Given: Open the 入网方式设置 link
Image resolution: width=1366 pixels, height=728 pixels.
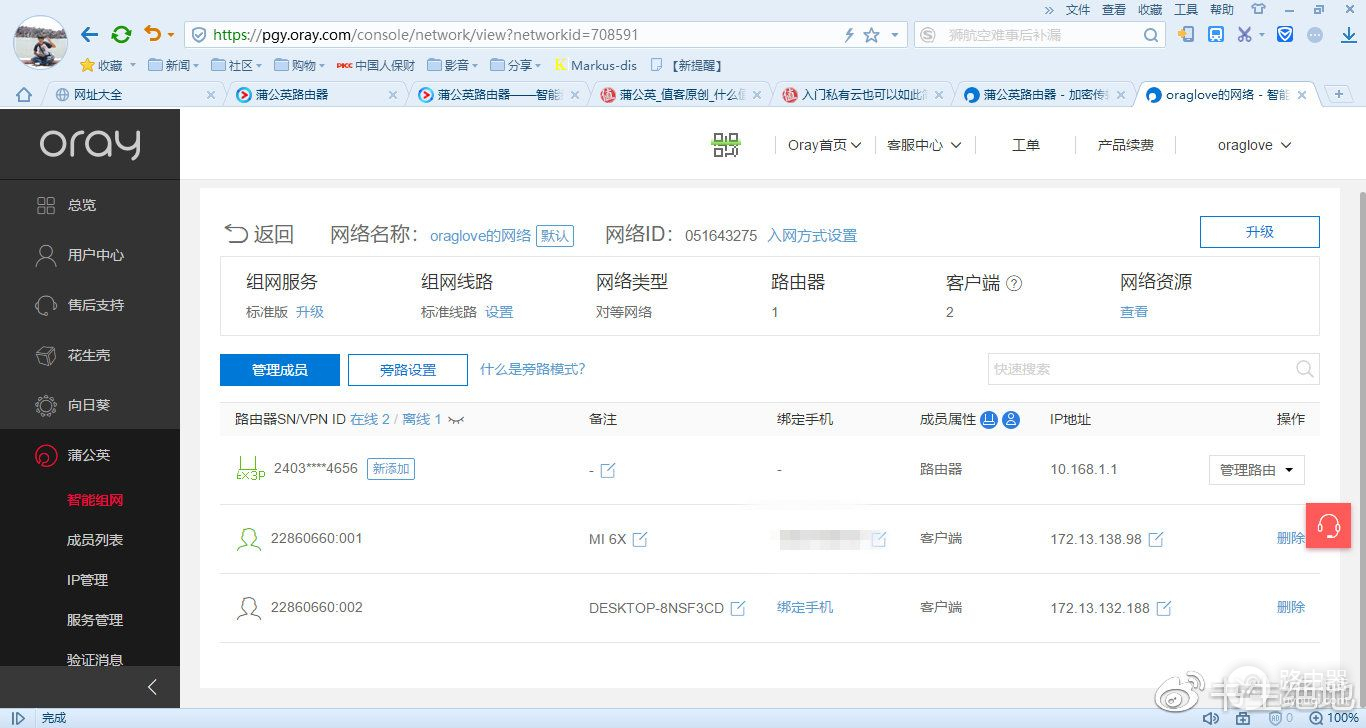Looking at the screenshot, I should (x=812, y=236).
